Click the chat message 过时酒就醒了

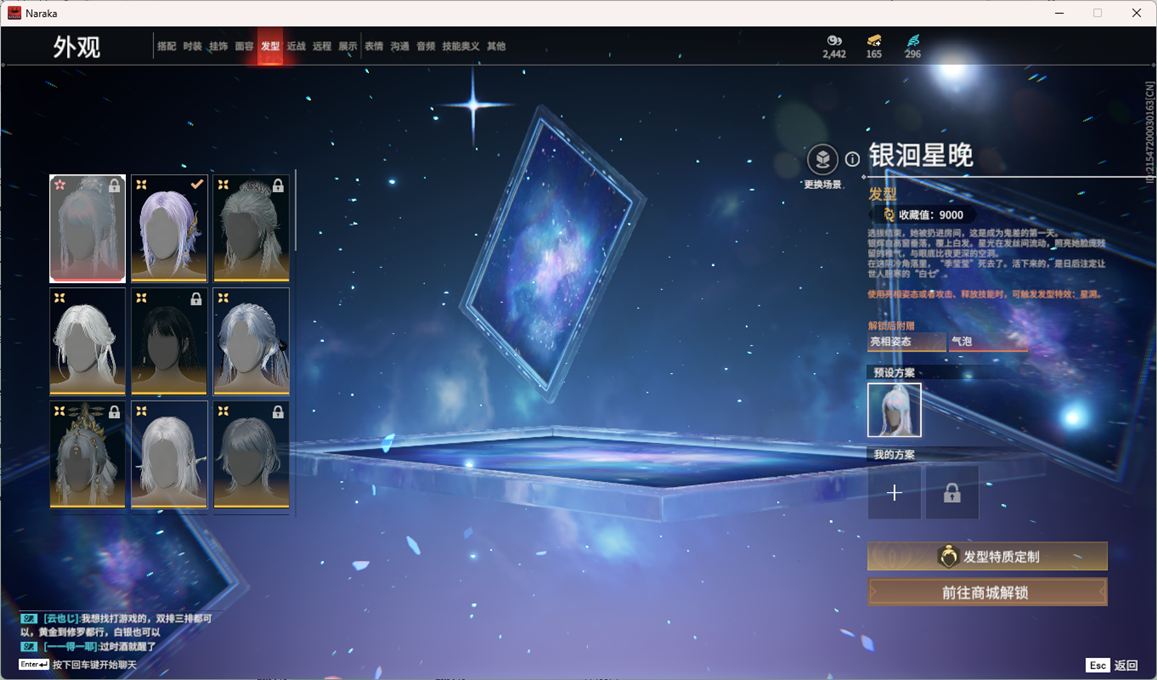(x=89, y=646)
